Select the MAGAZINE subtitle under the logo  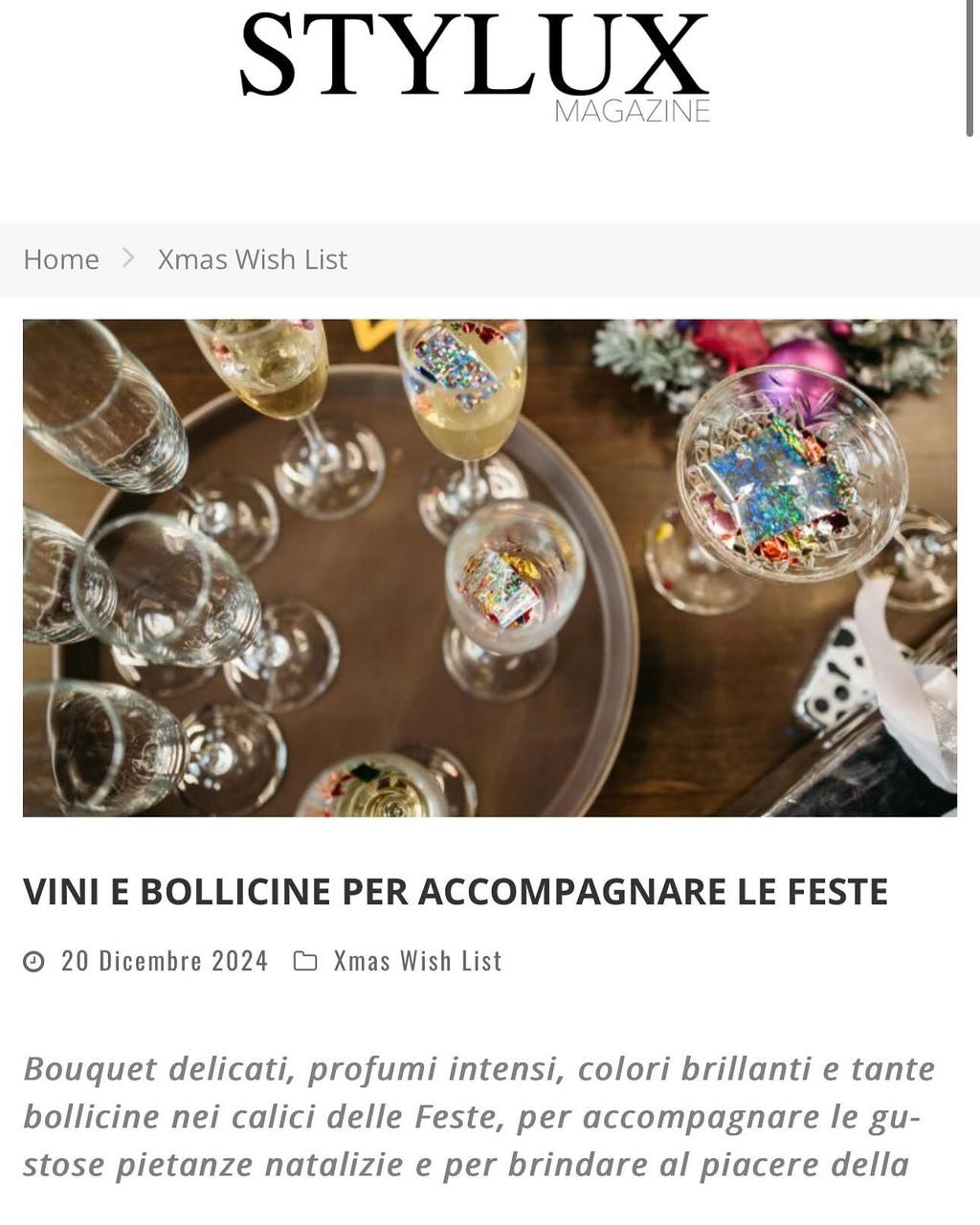pos(633,111)
